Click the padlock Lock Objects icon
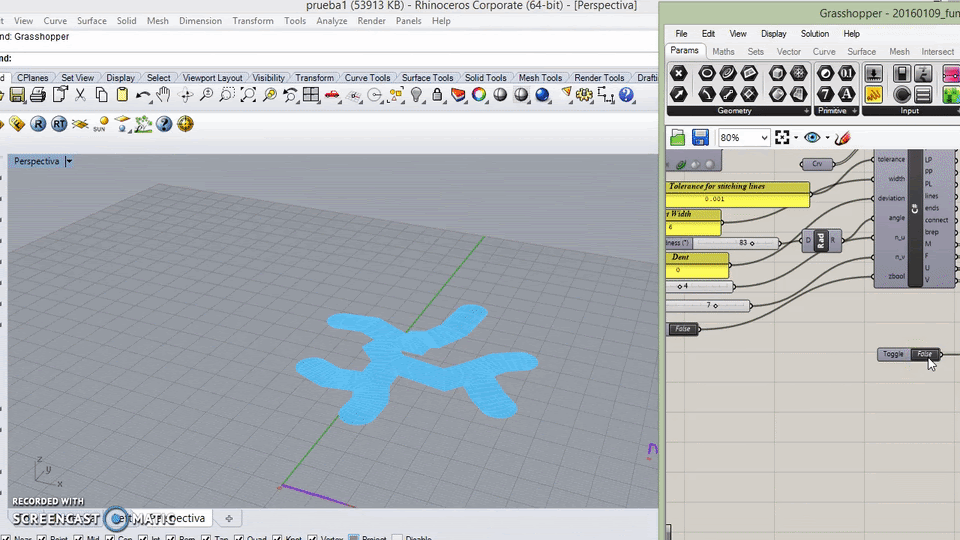This screenshot has width=960, height=540. (437, 95)
